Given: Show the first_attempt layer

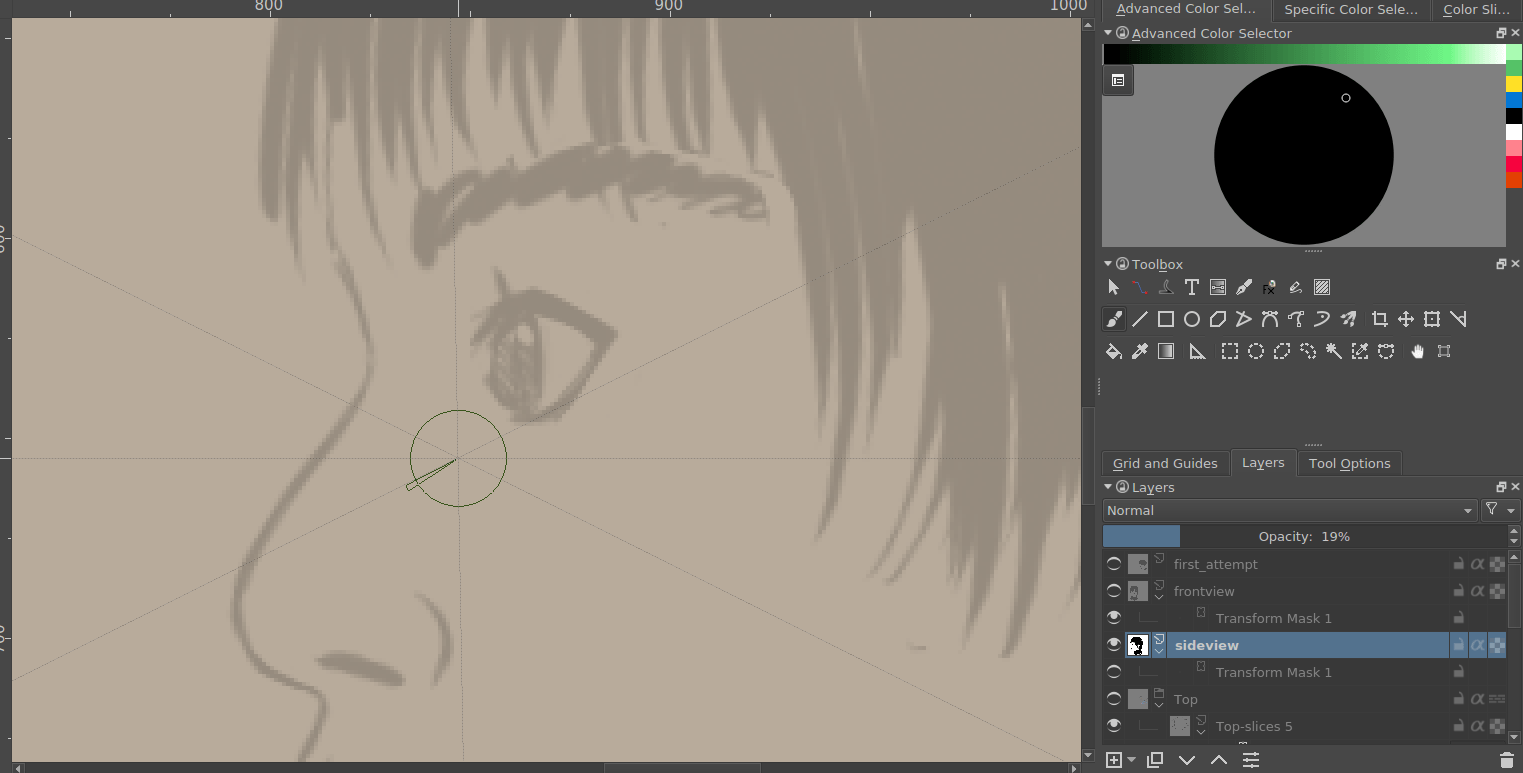Looking at the screenshot, I should (1113, 564).
